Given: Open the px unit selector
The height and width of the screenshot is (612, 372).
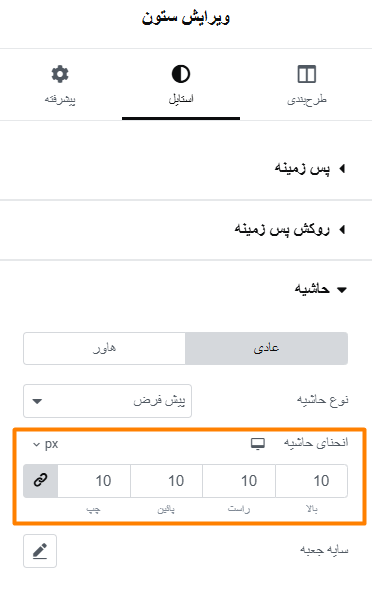Looking at the screenshot, I should click(46, 444).
